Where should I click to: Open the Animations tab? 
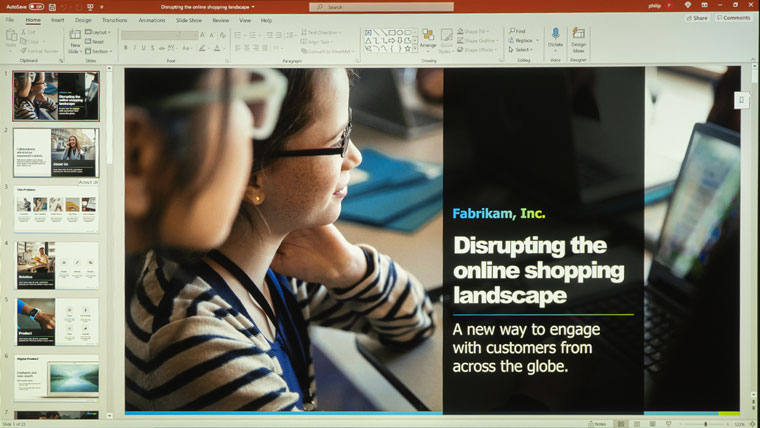pyautogui.click(x=152, y=20)
